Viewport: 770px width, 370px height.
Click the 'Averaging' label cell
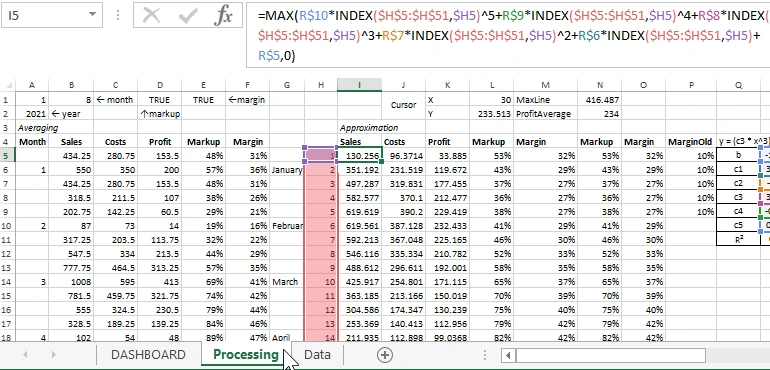(x=38, y=128)
